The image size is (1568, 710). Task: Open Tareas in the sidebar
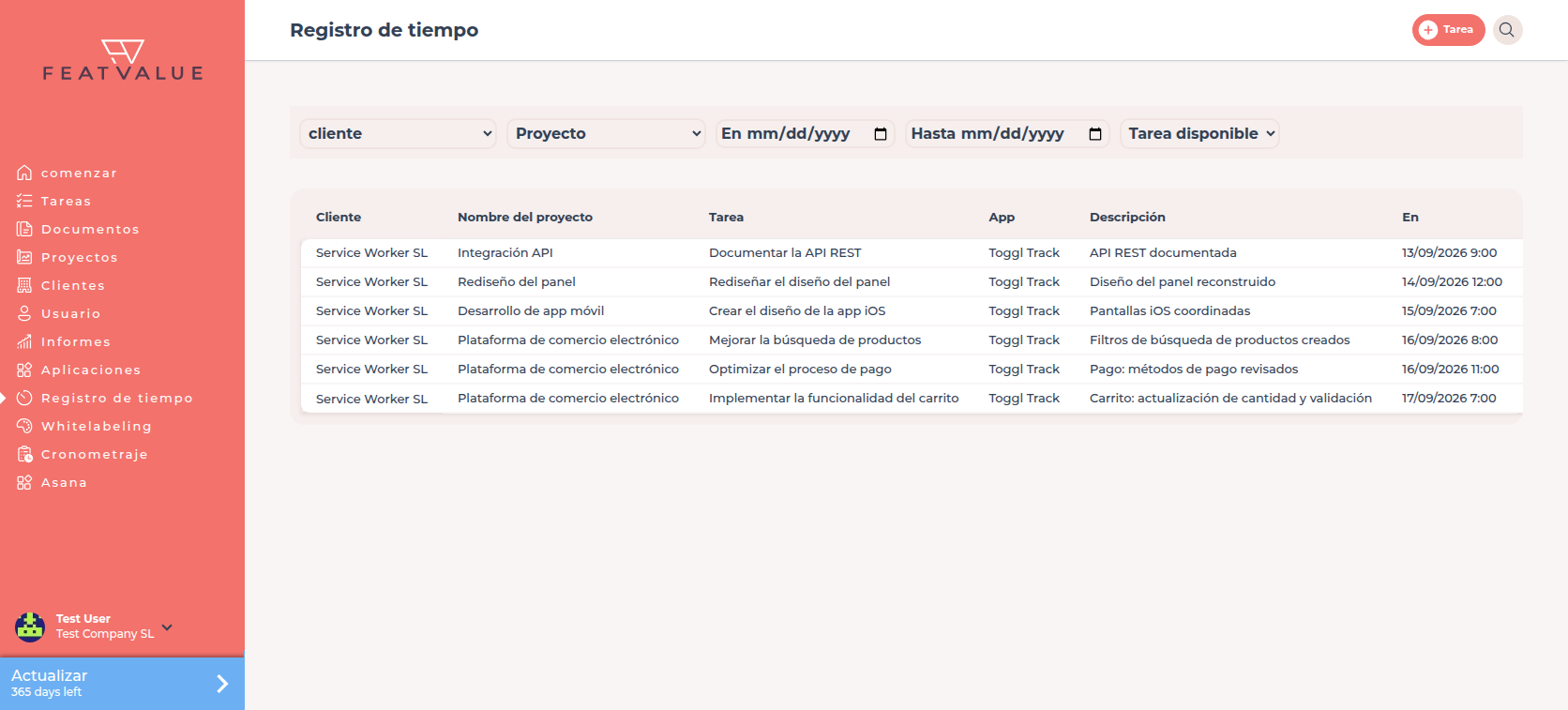66,201
